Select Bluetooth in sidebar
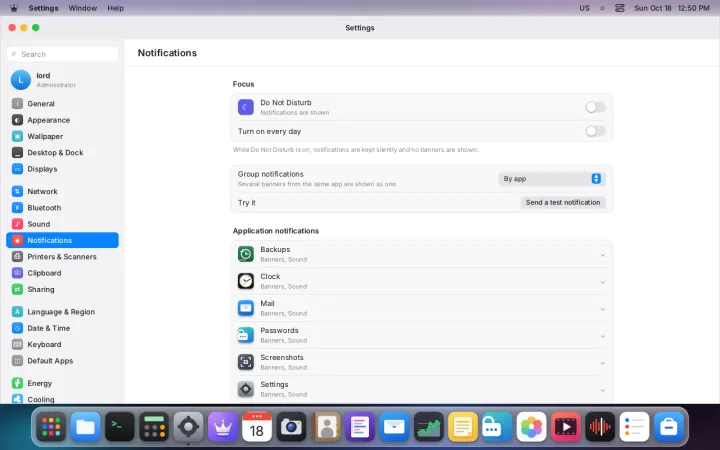Viewport: 720px width, 450px height. 62,208
